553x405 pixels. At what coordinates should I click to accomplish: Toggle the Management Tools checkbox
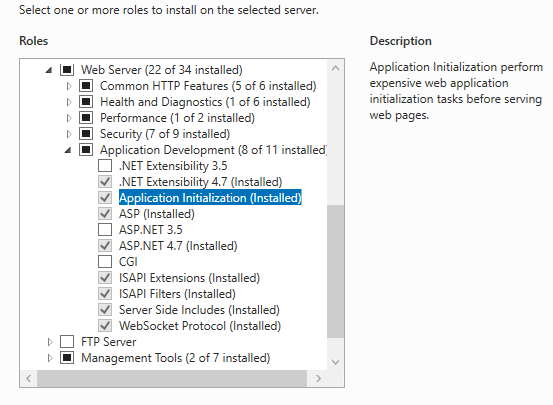67,358
